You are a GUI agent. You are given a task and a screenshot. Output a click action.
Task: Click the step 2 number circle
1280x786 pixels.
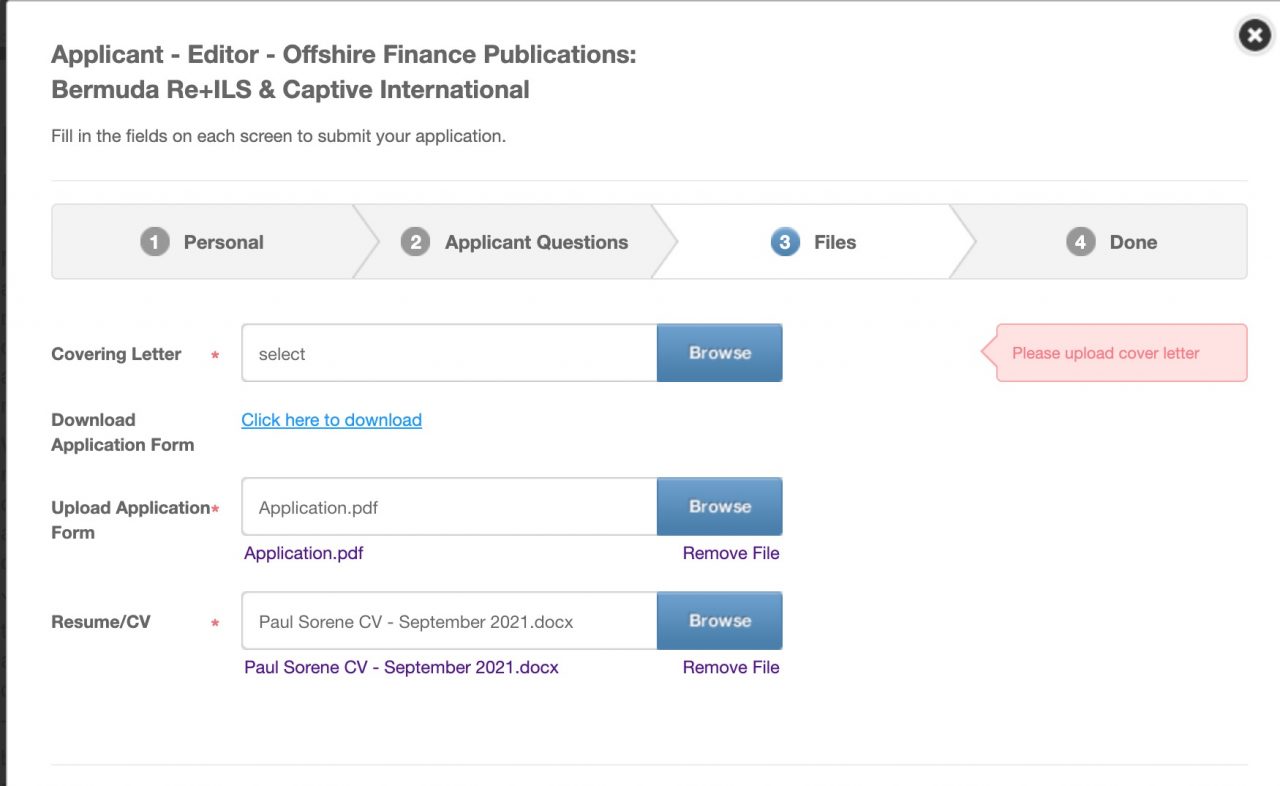415,242
